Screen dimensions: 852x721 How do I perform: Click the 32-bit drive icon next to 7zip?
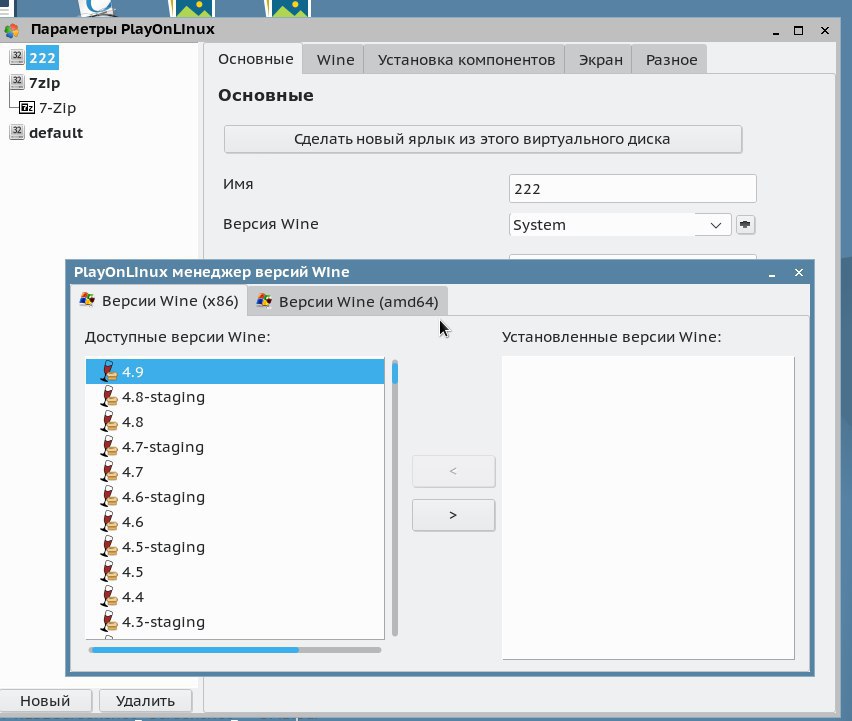pyautogui.click(x=17, y=83)
